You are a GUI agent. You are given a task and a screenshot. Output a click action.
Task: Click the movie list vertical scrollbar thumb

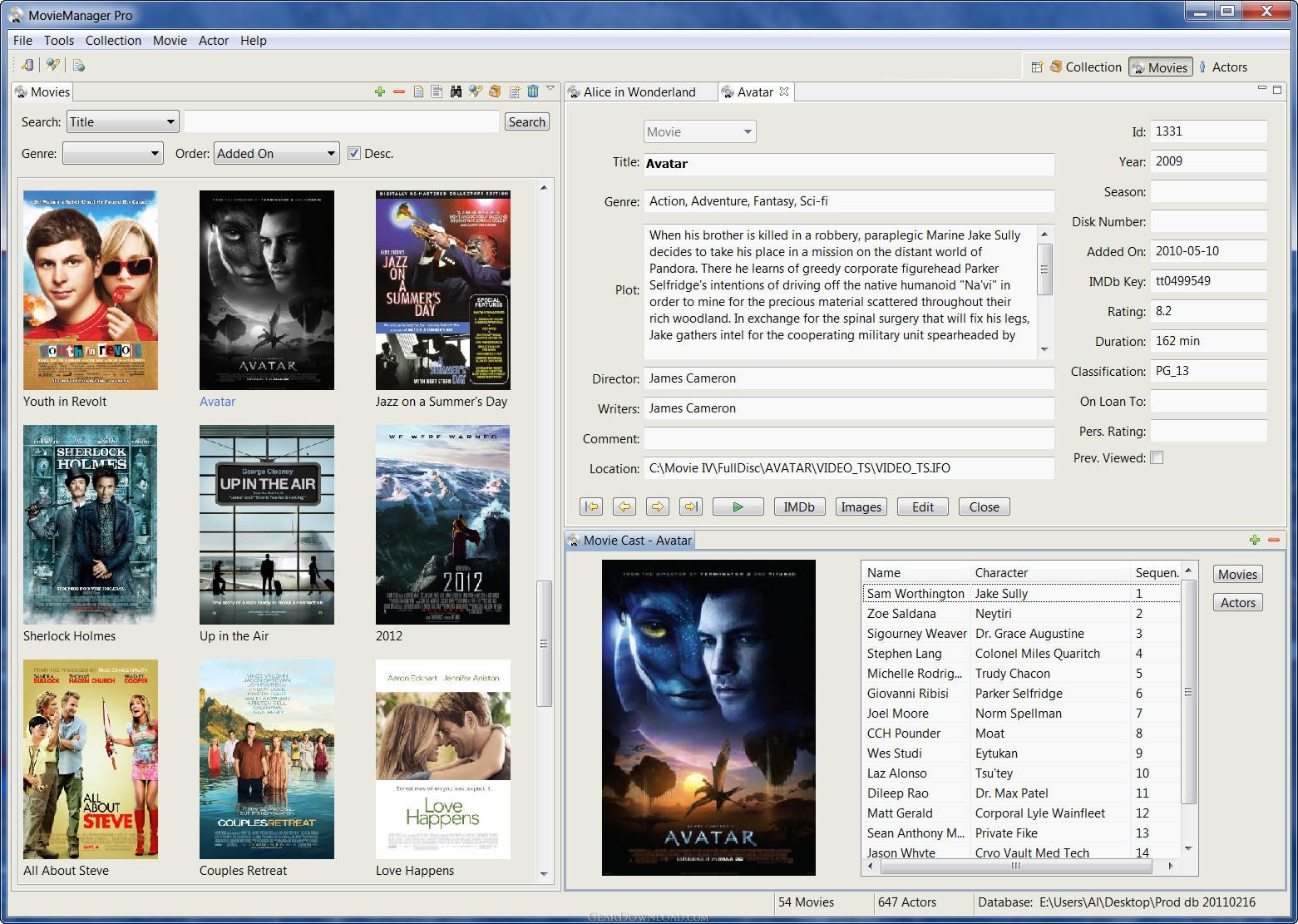545,643
